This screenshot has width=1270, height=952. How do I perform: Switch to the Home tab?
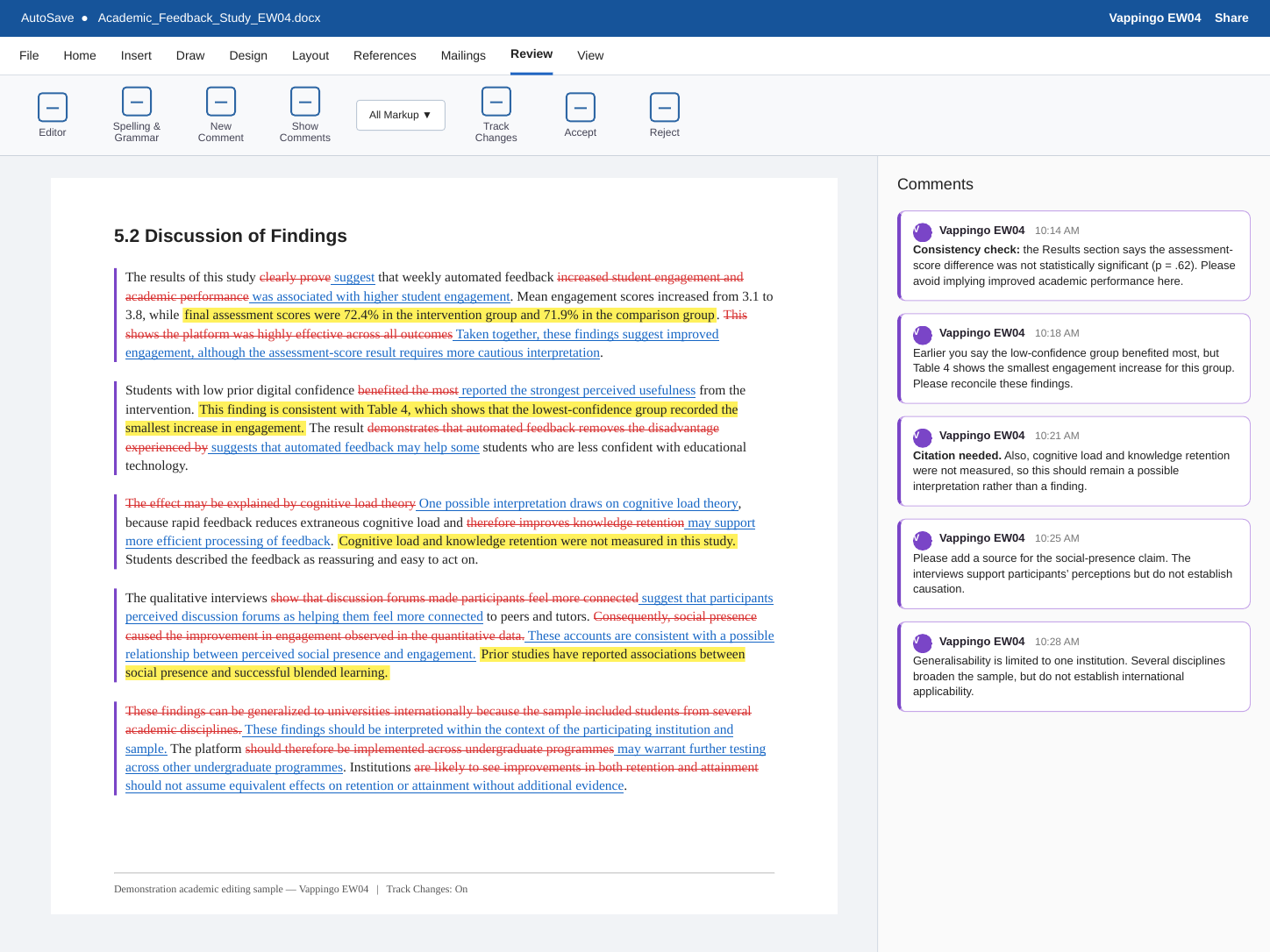click(x=80, y=55)
